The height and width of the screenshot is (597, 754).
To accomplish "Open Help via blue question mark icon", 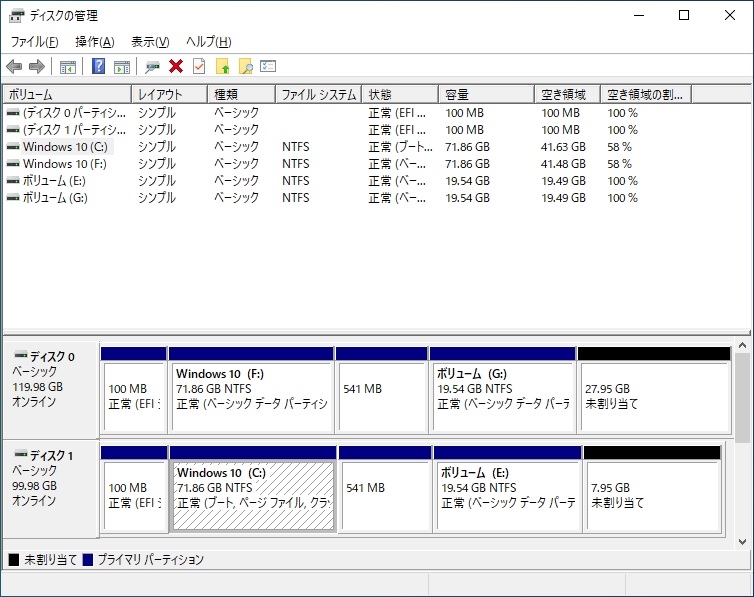I will 99,66.
